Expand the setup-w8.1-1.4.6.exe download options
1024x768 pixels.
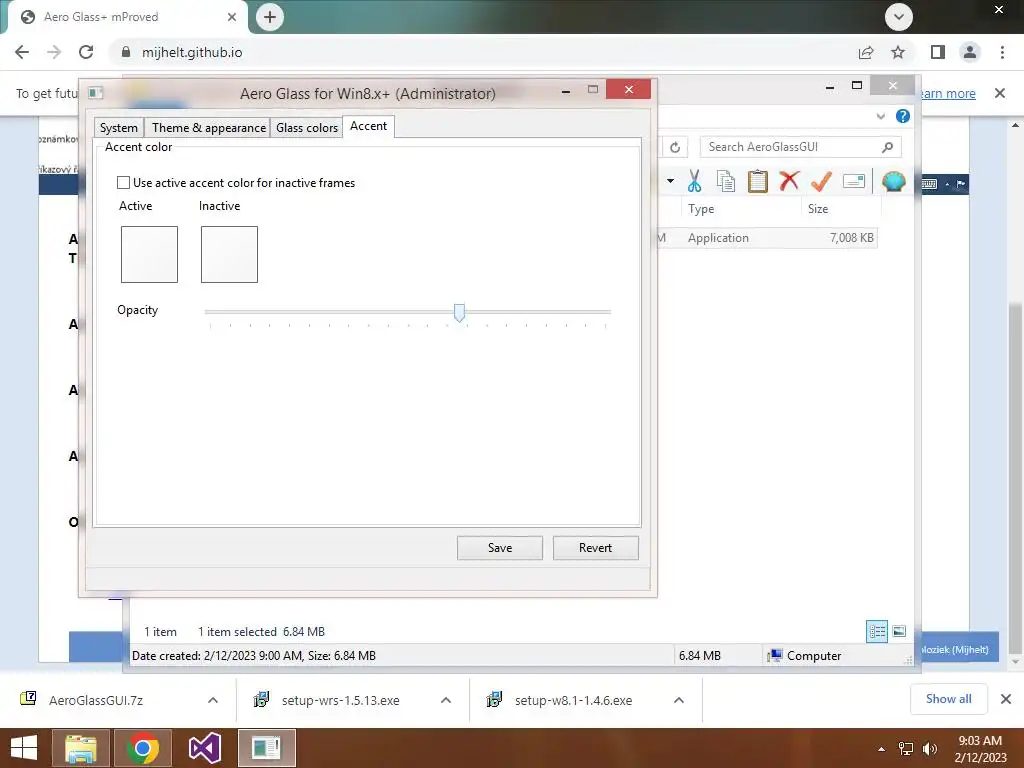tap(679, 700)
